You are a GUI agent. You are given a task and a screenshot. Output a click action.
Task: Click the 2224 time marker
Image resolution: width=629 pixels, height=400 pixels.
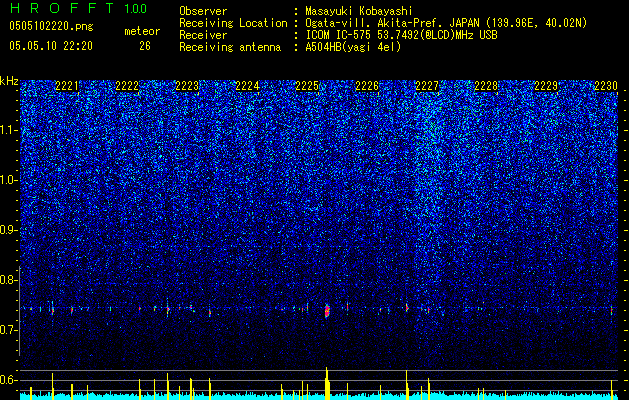(247, 86)
